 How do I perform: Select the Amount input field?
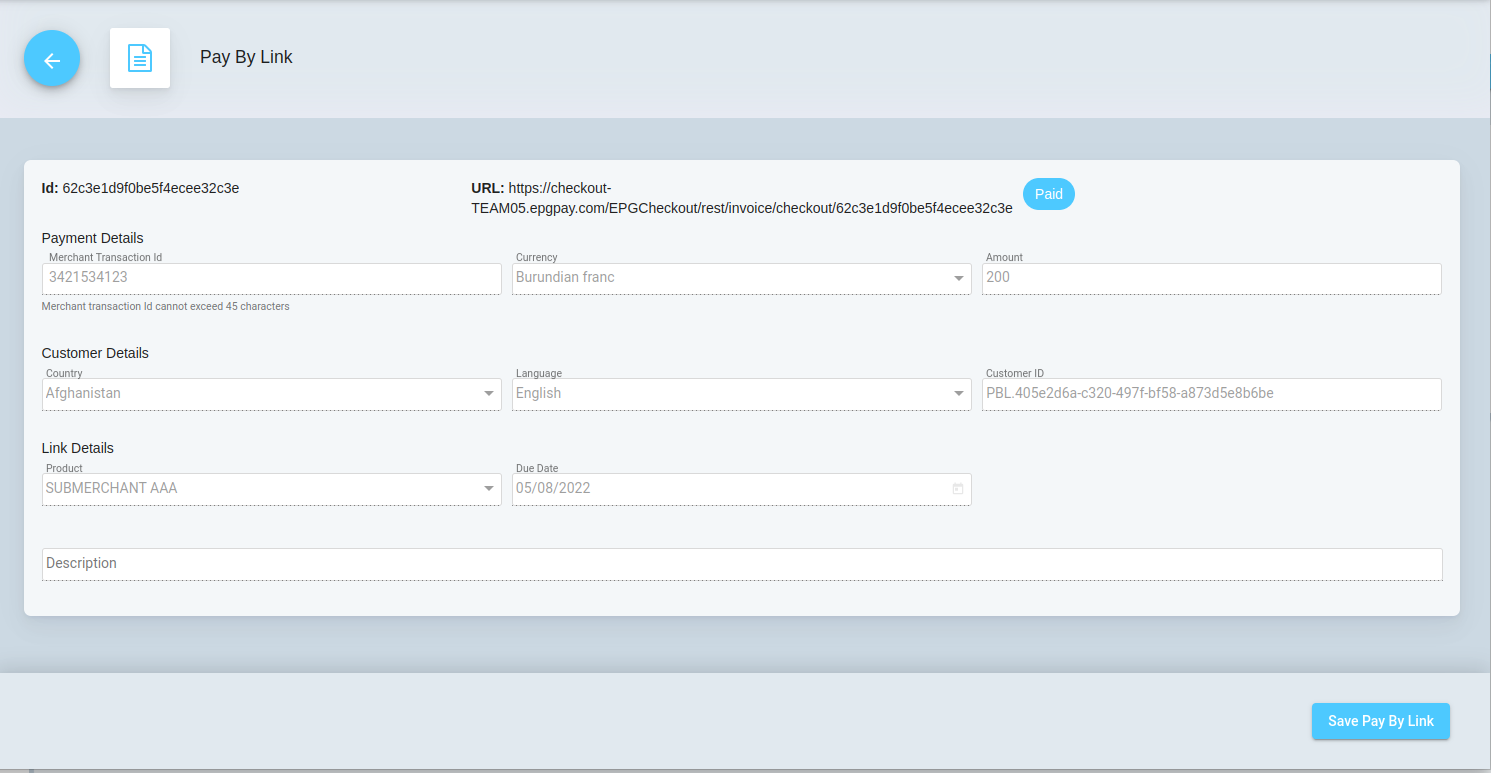(x=1210, y=278)
